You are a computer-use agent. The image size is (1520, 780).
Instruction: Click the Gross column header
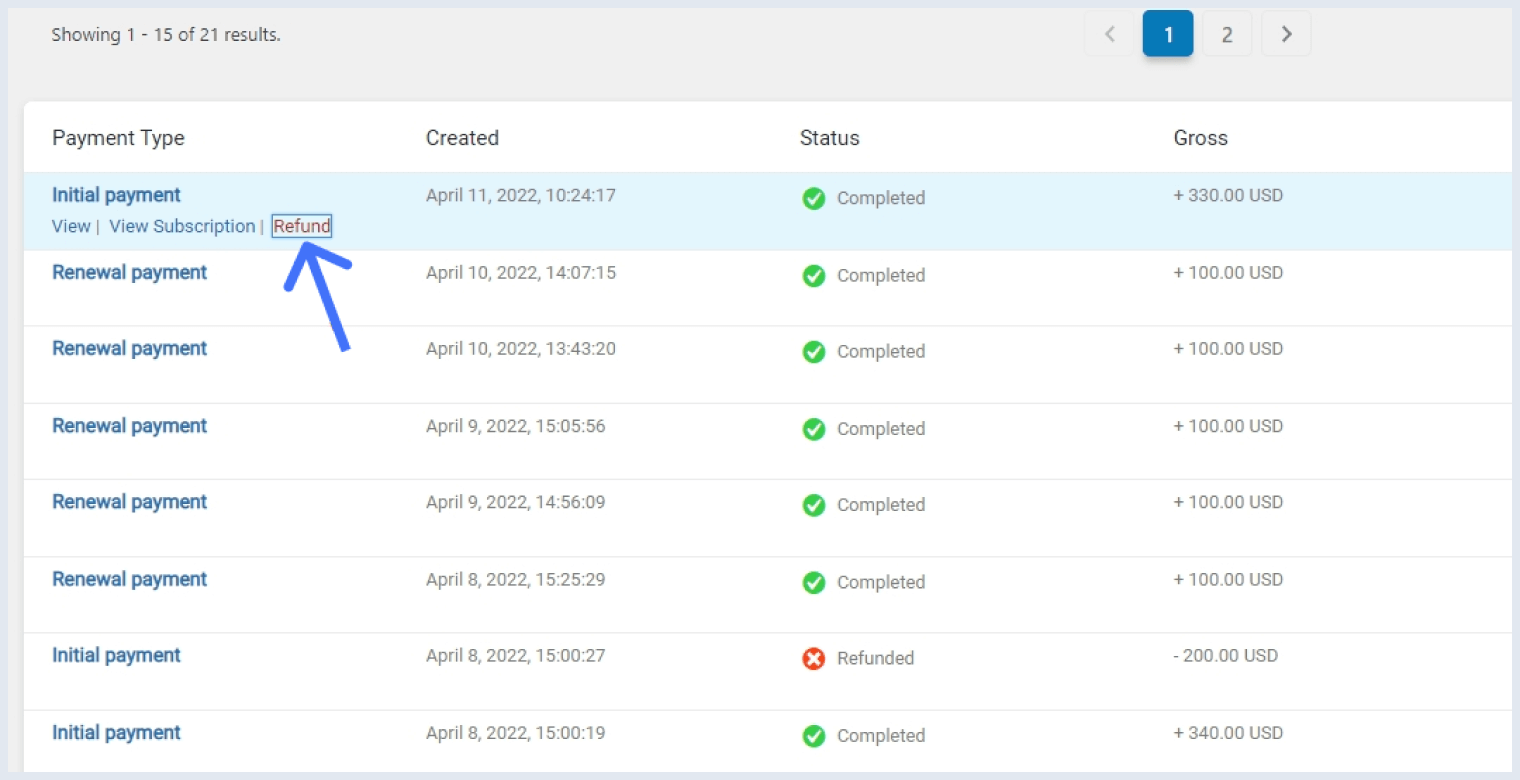(1200, 137)
